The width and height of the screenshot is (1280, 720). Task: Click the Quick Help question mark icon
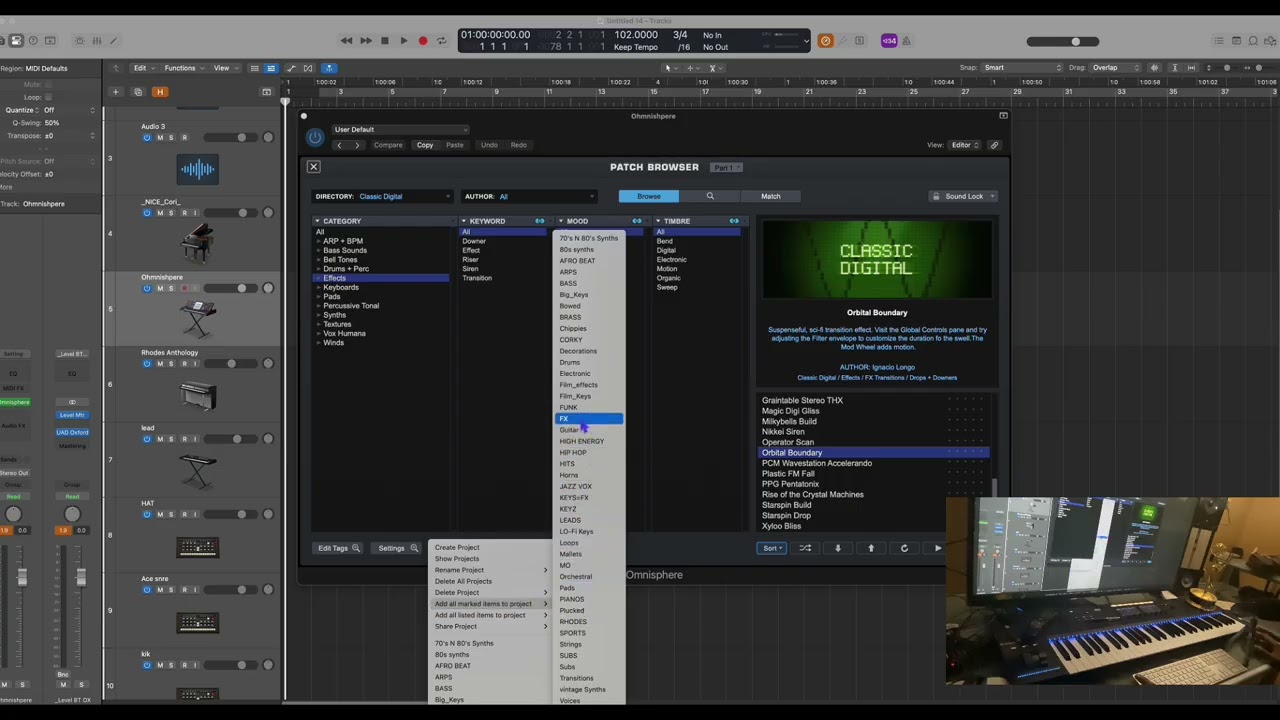click(33, 41)
